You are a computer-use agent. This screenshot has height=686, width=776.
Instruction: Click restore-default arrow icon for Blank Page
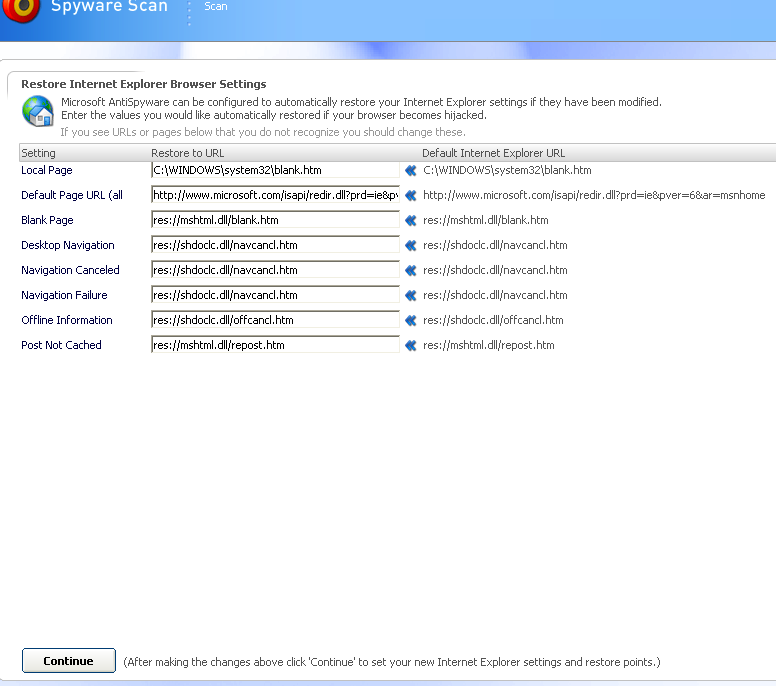411,221
